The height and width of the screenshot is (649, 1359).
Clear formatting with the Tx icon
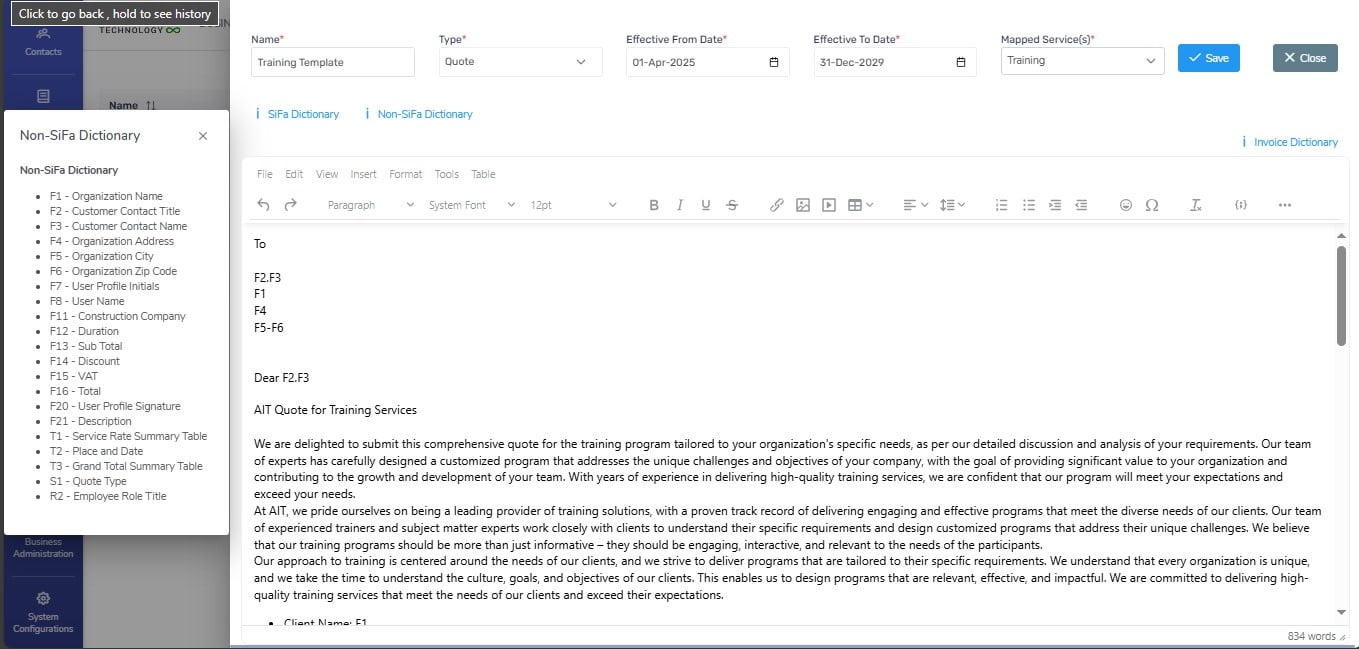click(x=1195, y=205)
